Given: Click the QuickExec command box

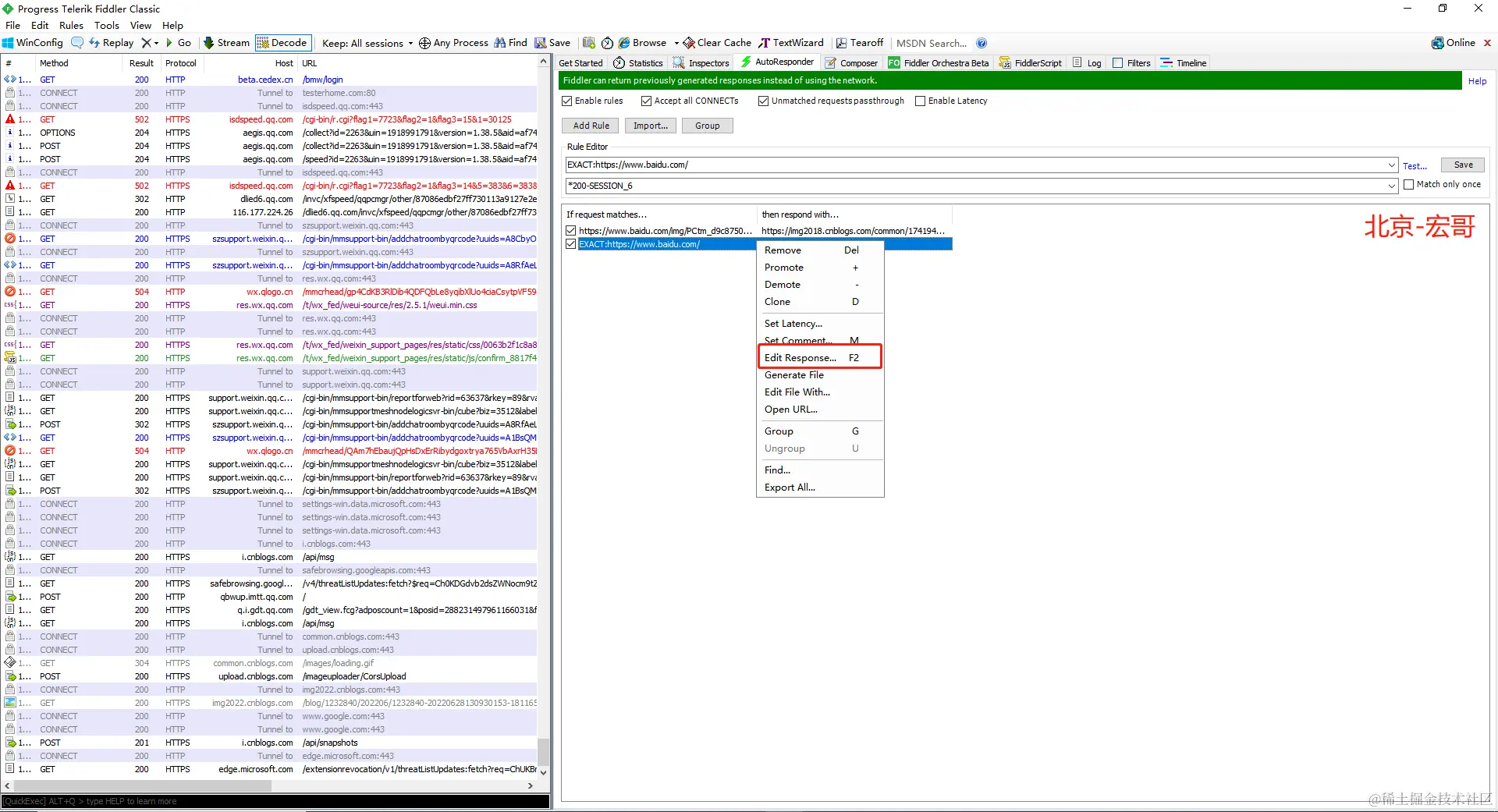Looking at the screenshot, I should pyautogui.click(x=275, y=801).
